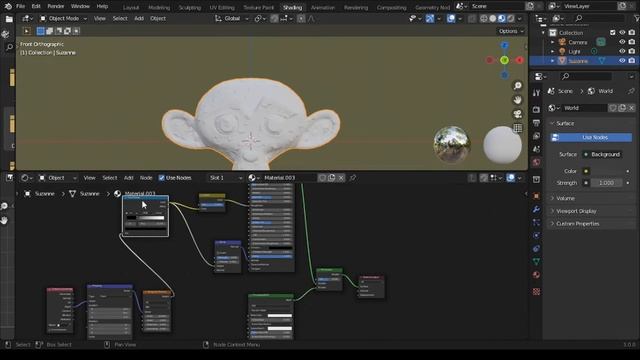Switch to the Sculpting workspace tab
Screen dimensions: 640x360
pos(190,7)
